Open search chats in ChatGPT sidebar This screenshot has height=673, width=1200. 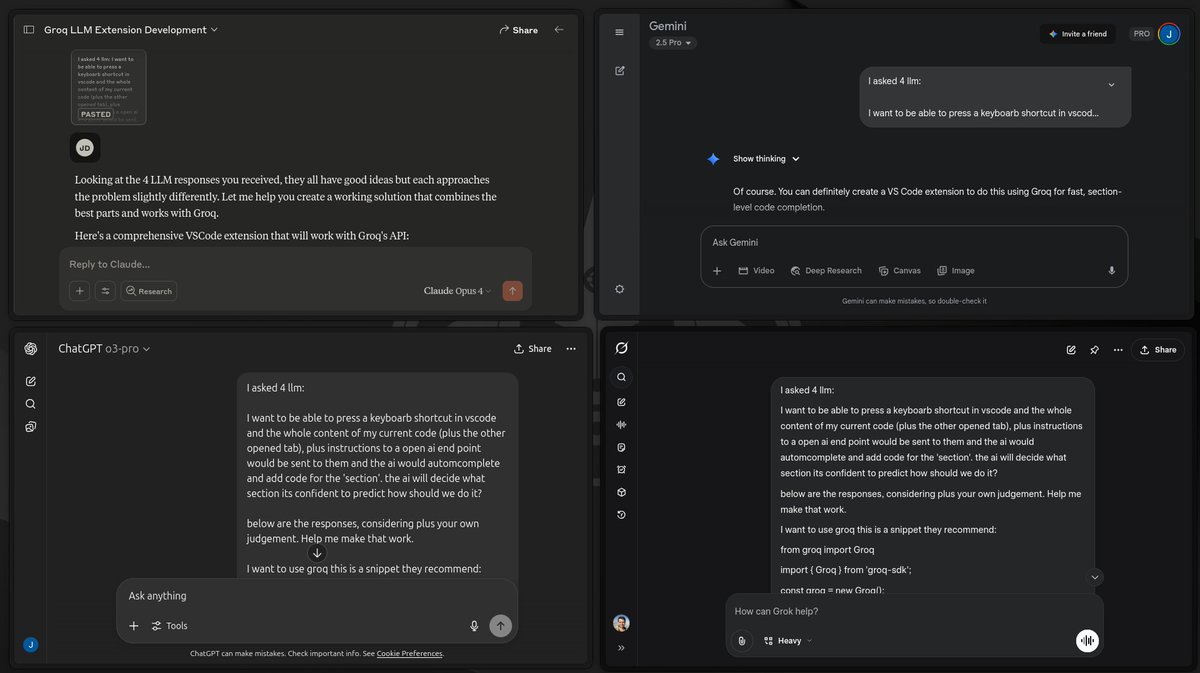[31, 404]
